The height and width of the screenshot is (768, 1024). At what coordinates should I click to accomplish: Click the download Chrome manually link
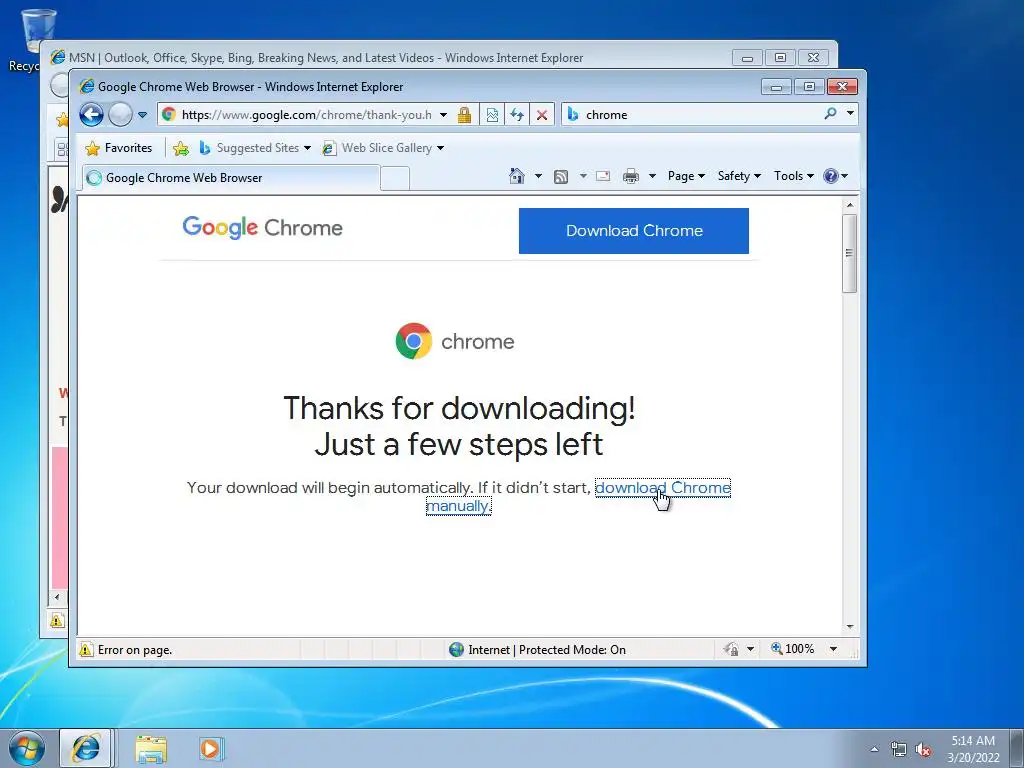tap(662, 488)
